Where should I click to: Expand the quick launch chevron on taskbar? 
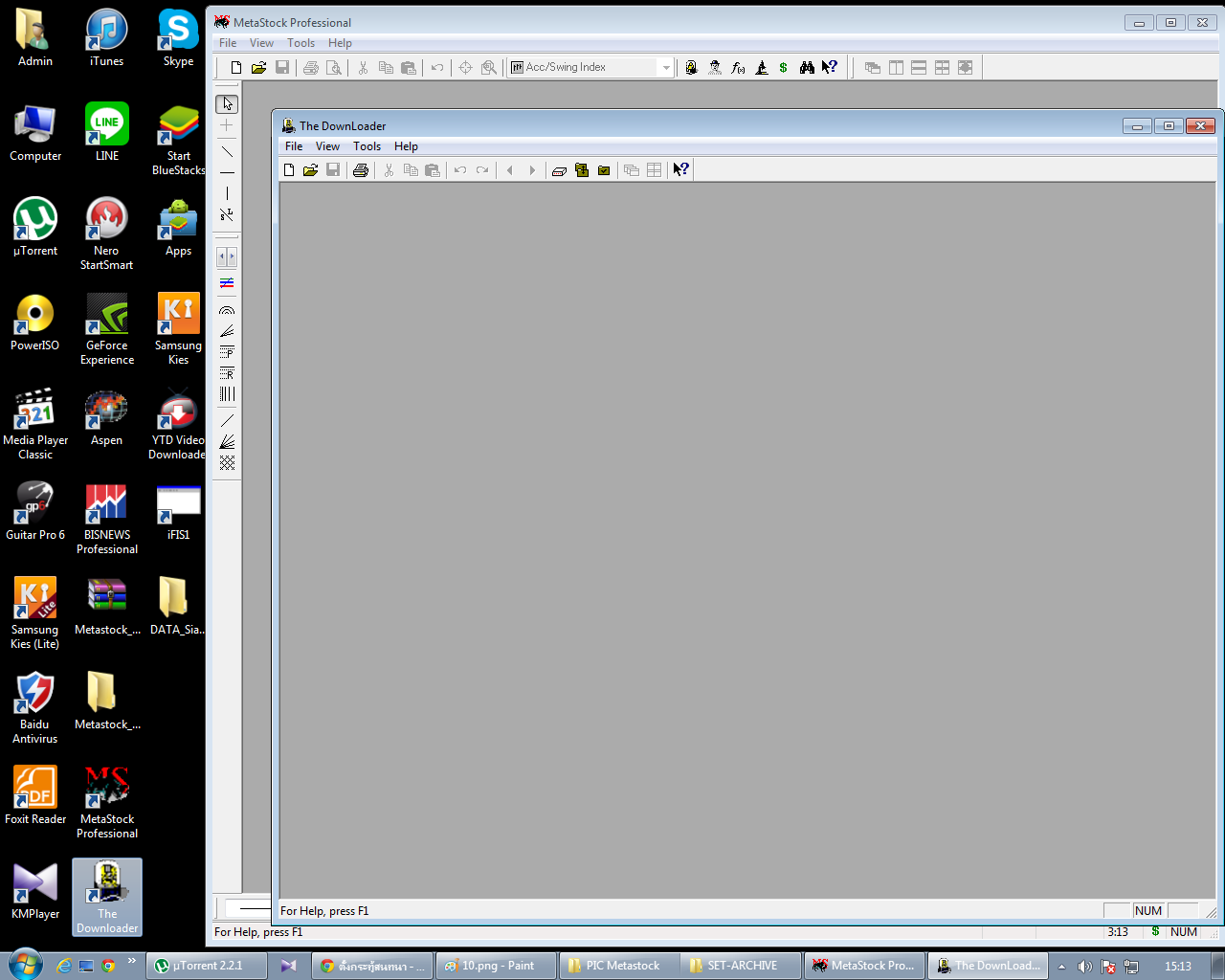[131, 960]
